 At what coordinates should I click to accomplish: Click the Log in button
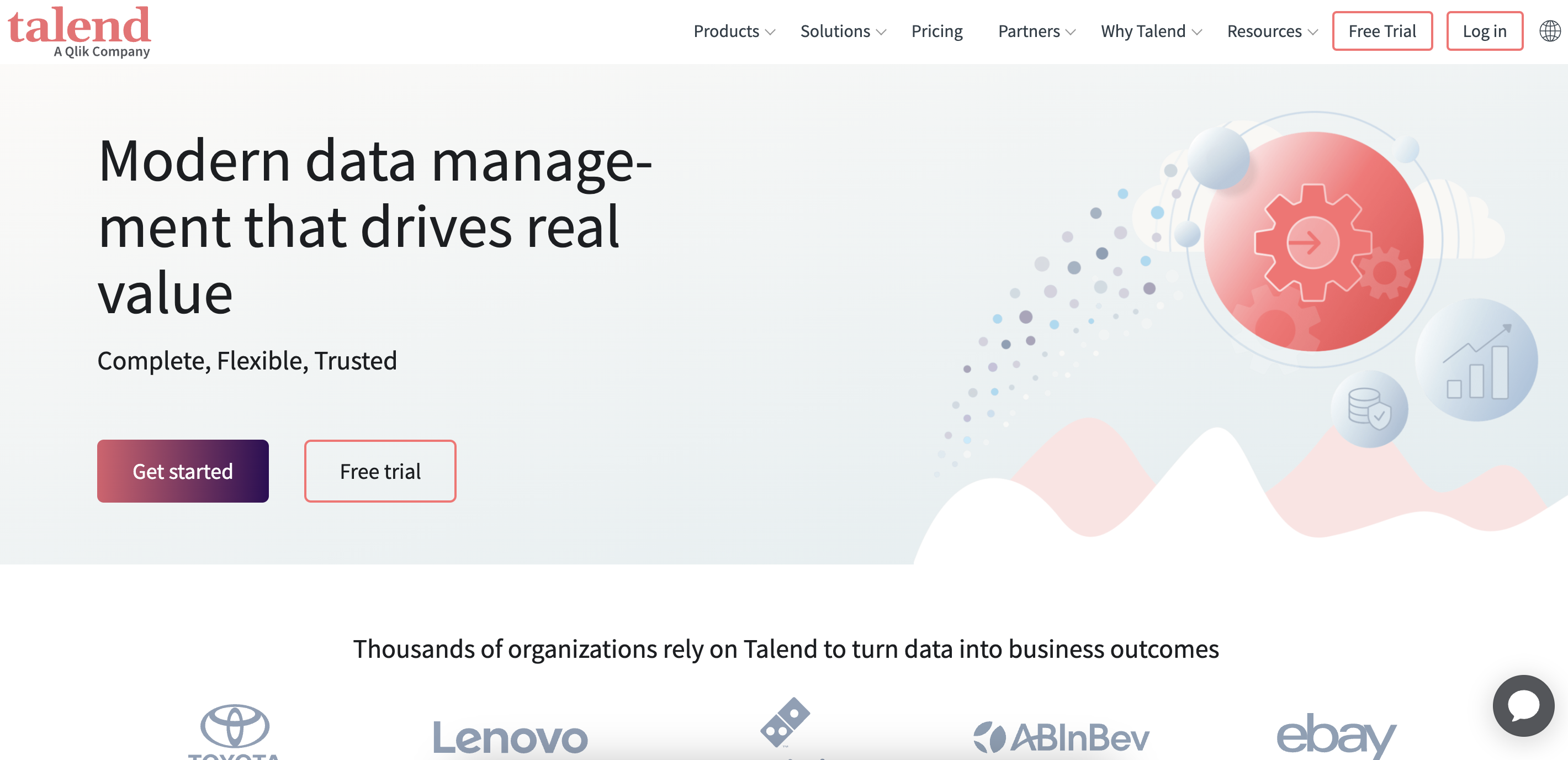tap(1485, 31)
